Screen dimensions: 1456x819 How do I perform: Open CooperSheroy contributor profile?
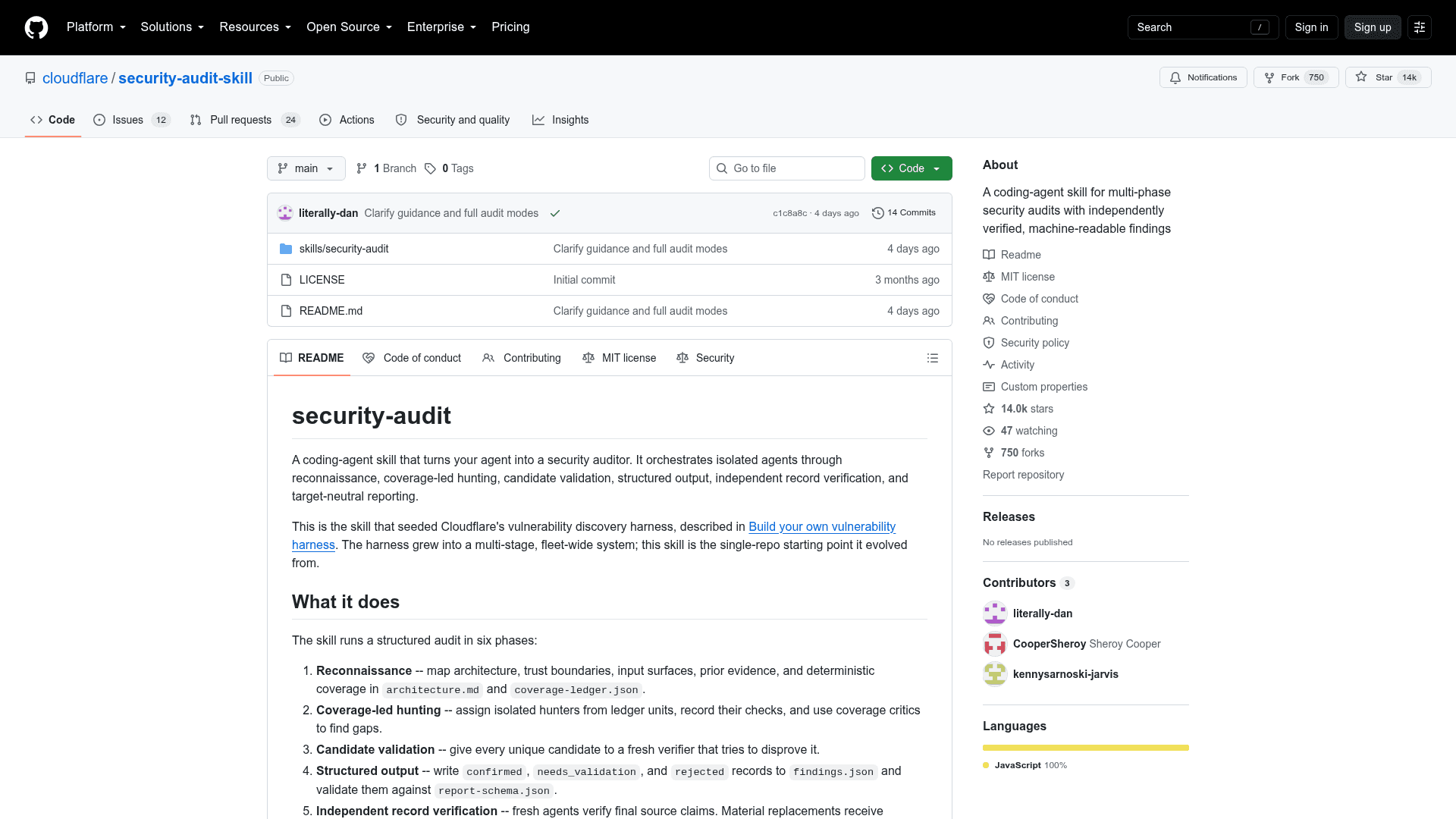coord(1049,644)
